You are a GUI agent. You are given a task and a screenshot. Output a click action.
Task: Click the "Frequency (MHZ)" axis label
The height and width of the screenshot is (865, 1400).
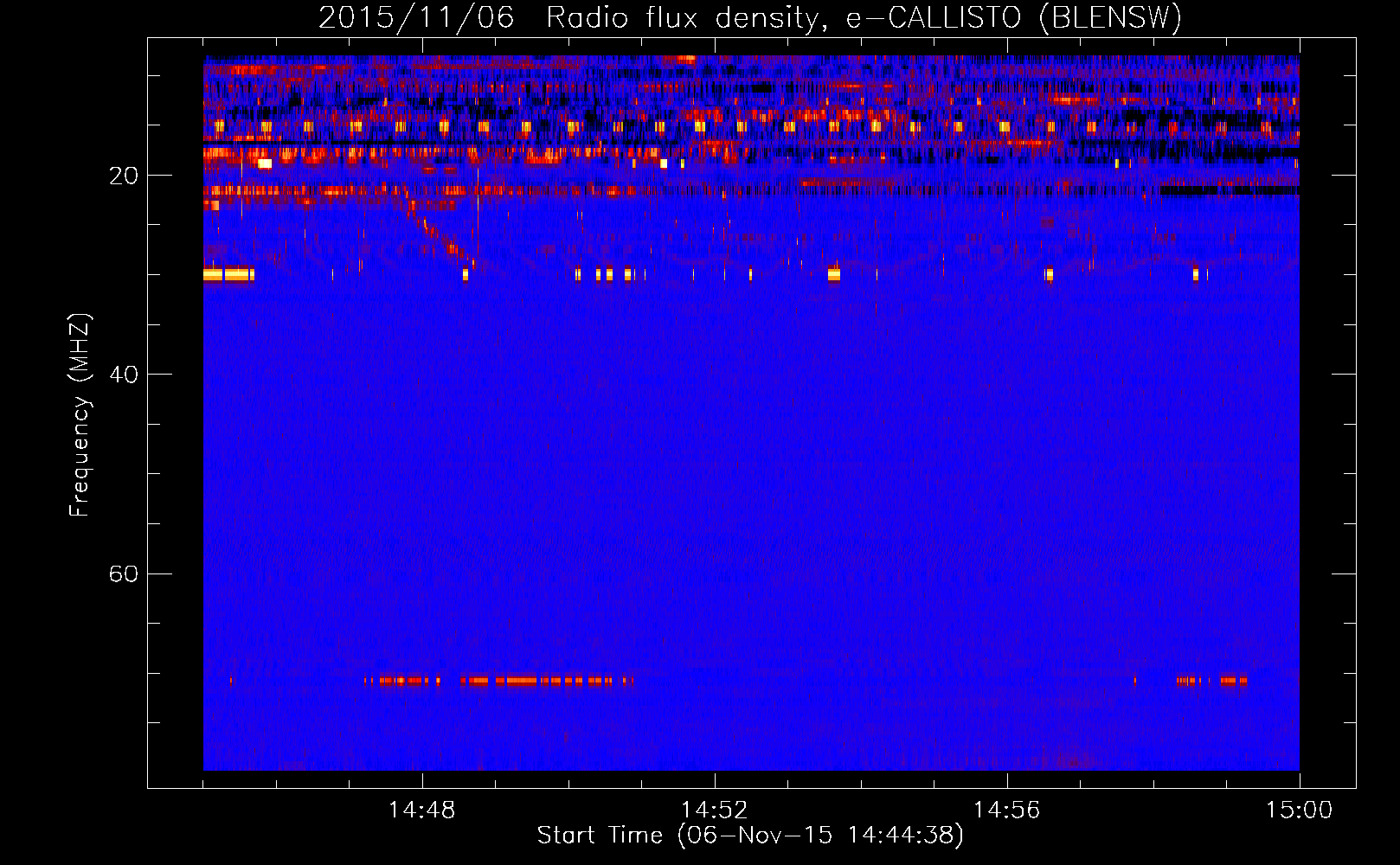pos(80,415)
